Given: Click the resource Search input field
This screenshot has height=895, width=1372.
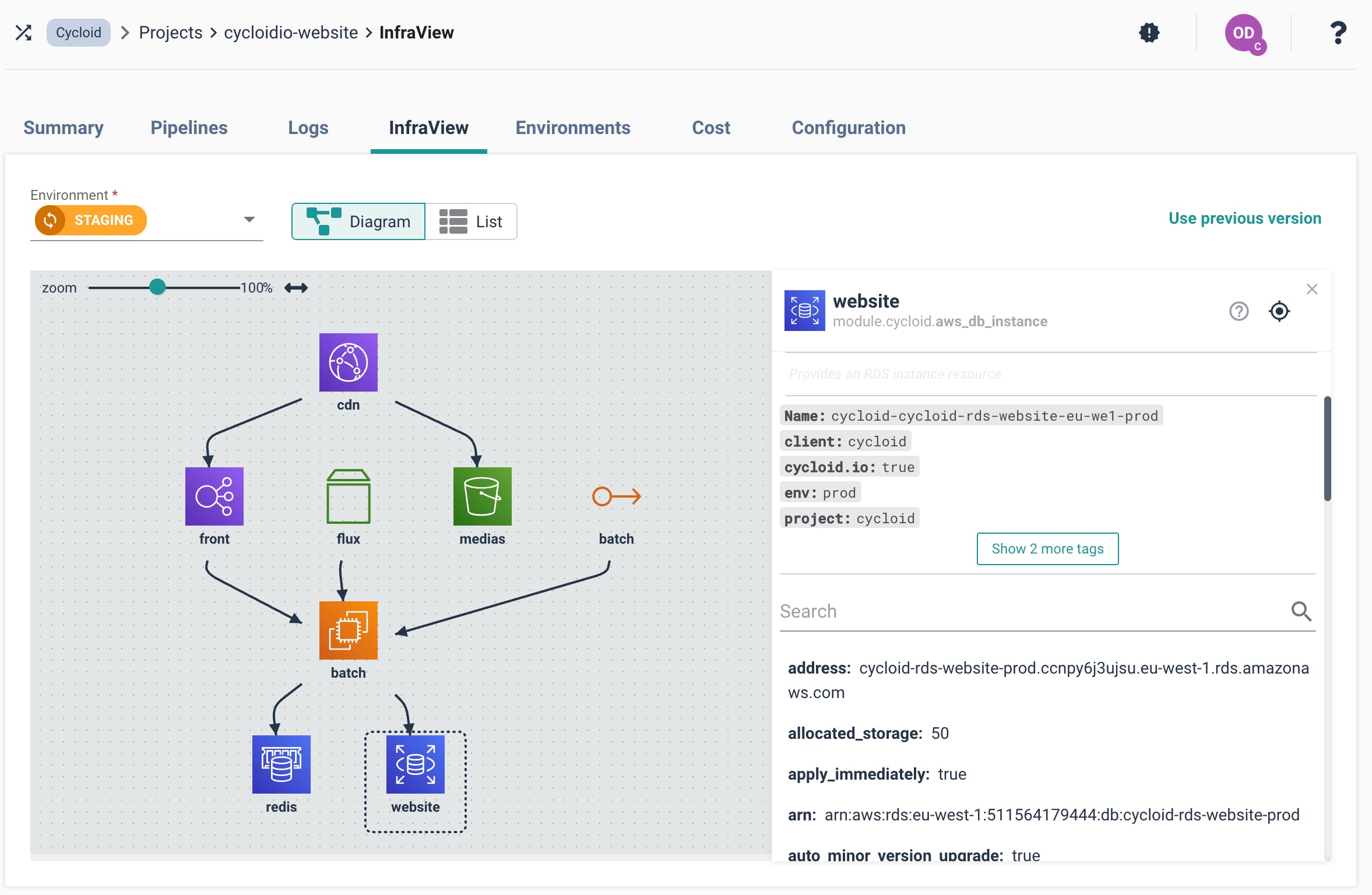Looking at the screenshot, I should point(1032,611).
